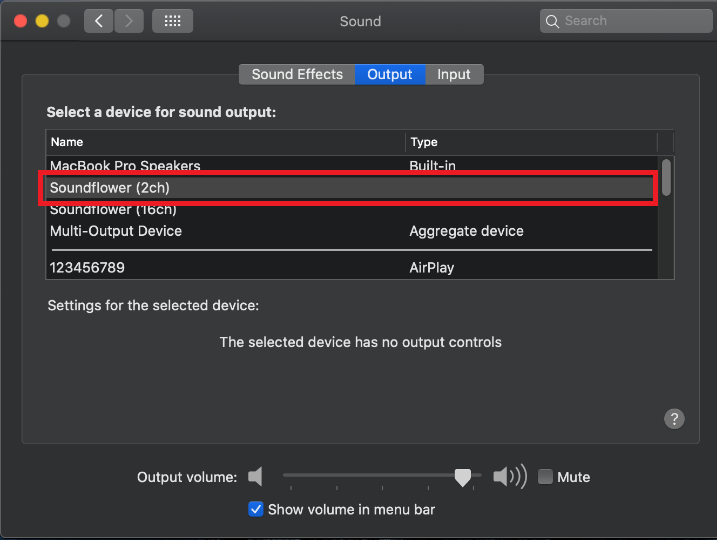
Task: Click the magnifying glass search icon
Action: (x=552, y=21)
